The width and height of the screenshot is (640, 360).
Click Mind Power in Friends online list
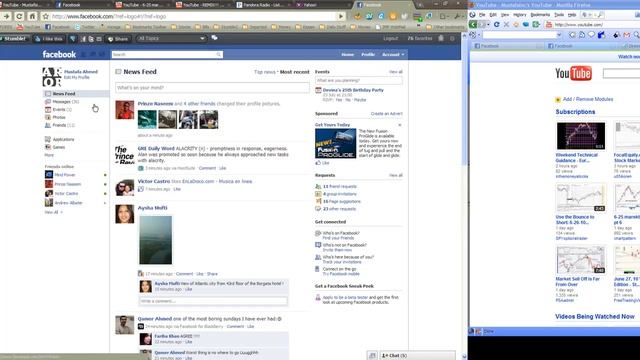[64, 175]
